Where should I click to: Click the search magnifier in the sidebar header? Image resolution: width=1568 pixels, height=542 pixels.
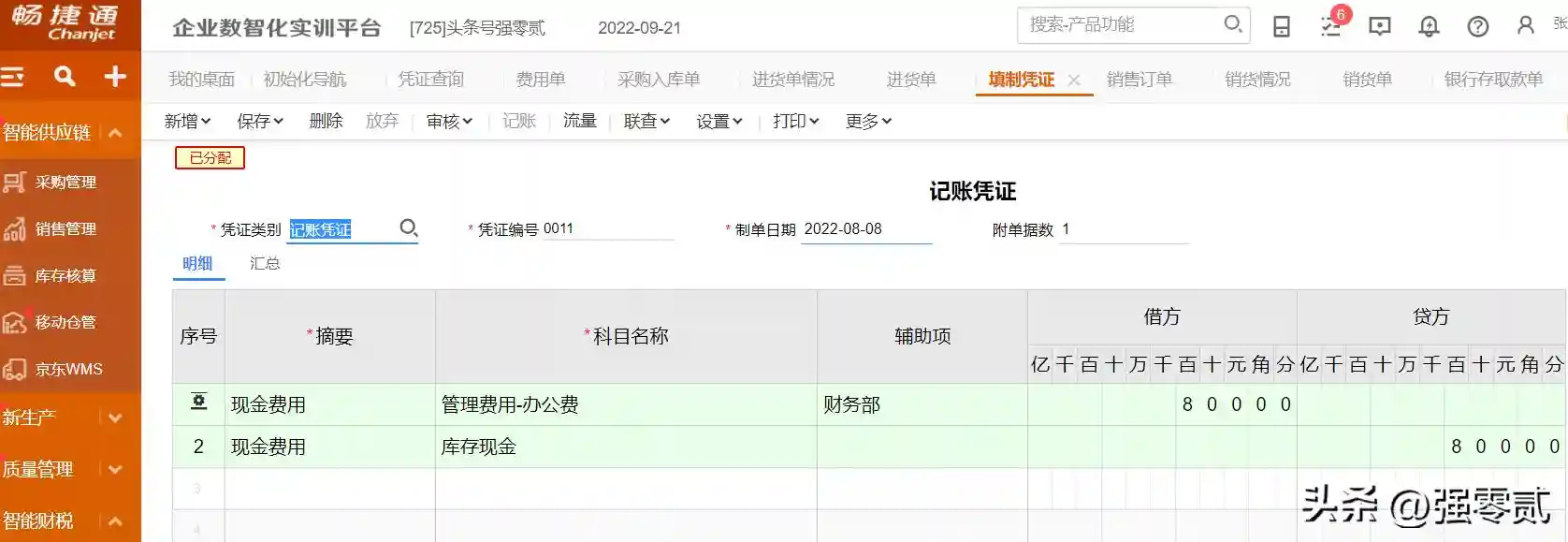coord(64,77)
